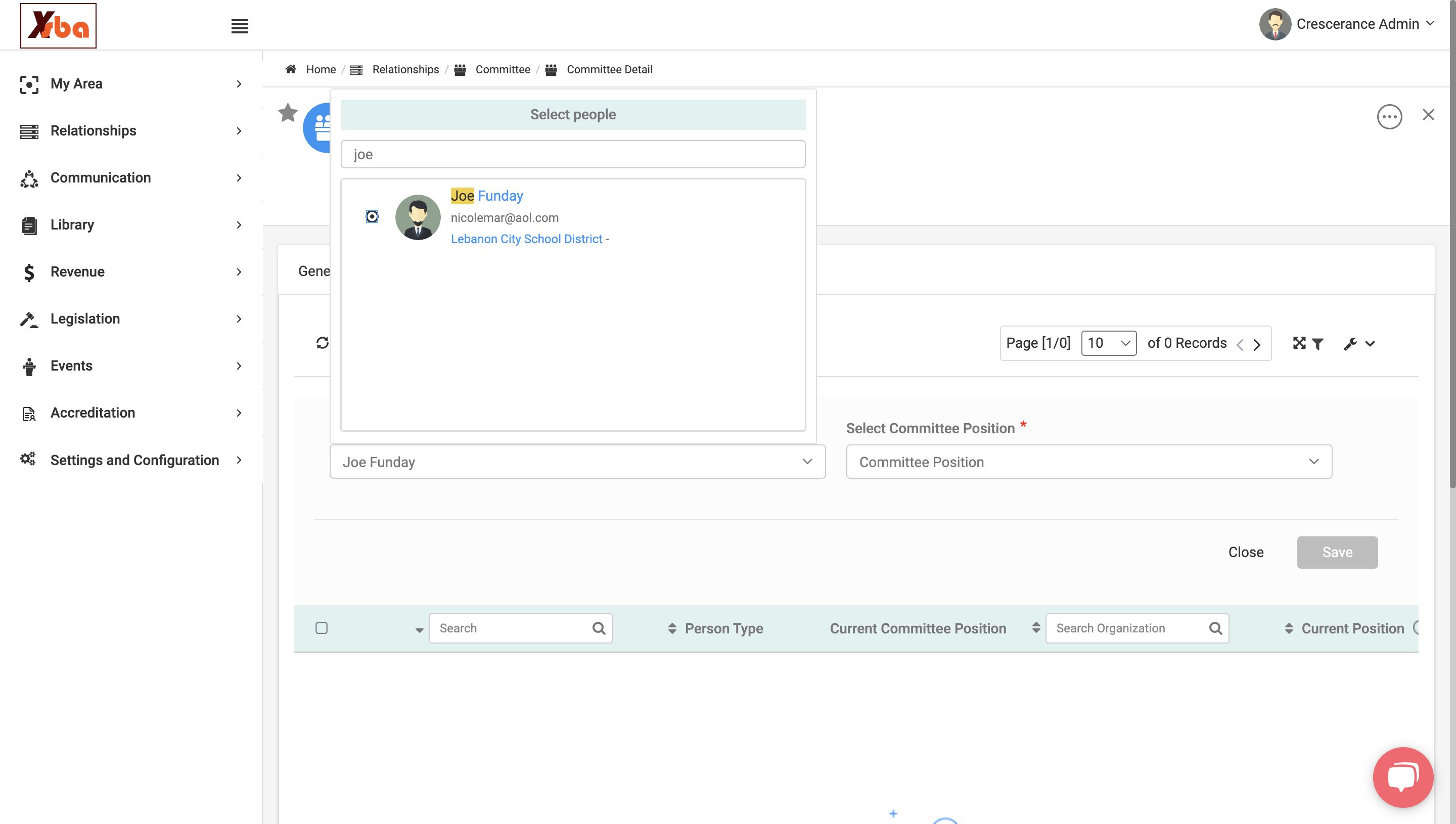
Task: Click the people search field with joe
Action: tap(573, 154)
